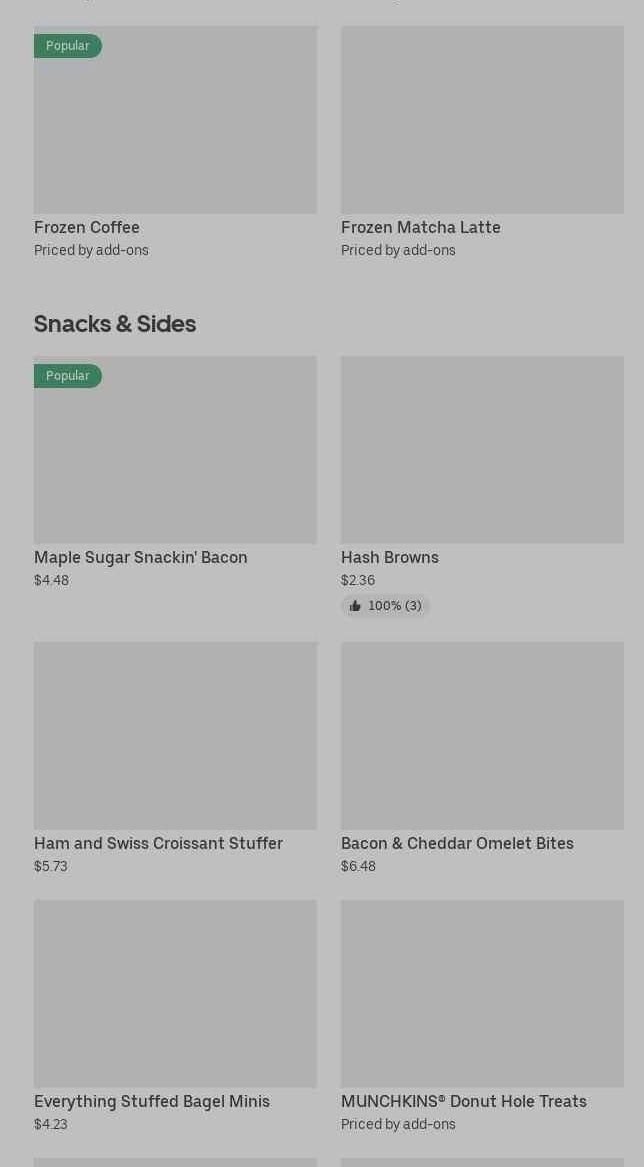This screenshot has width=644, height=1167.
Task: Click the Popular badge on Frozen Coffee
Action: [x=68, y=46]
